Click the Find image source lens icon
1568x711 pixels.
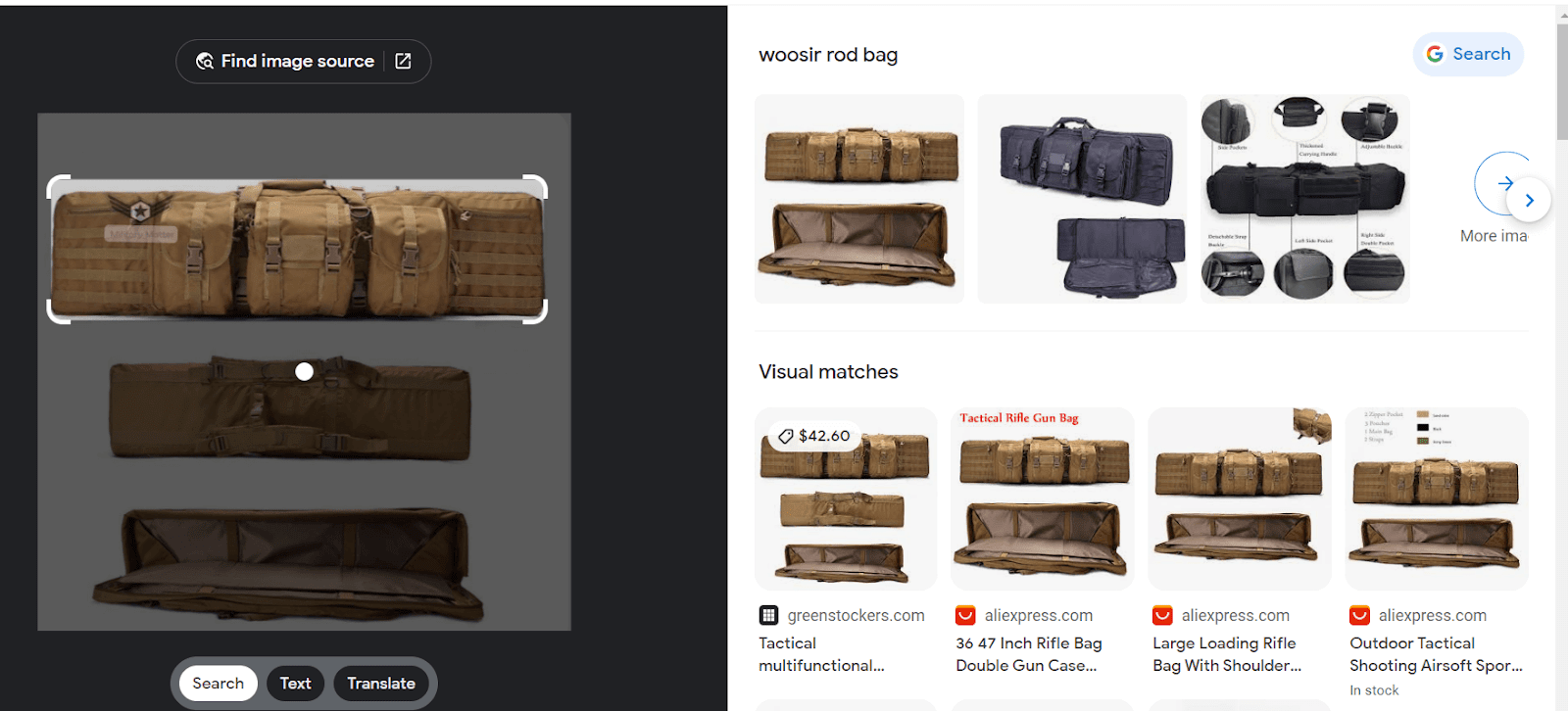click(205, 61)
